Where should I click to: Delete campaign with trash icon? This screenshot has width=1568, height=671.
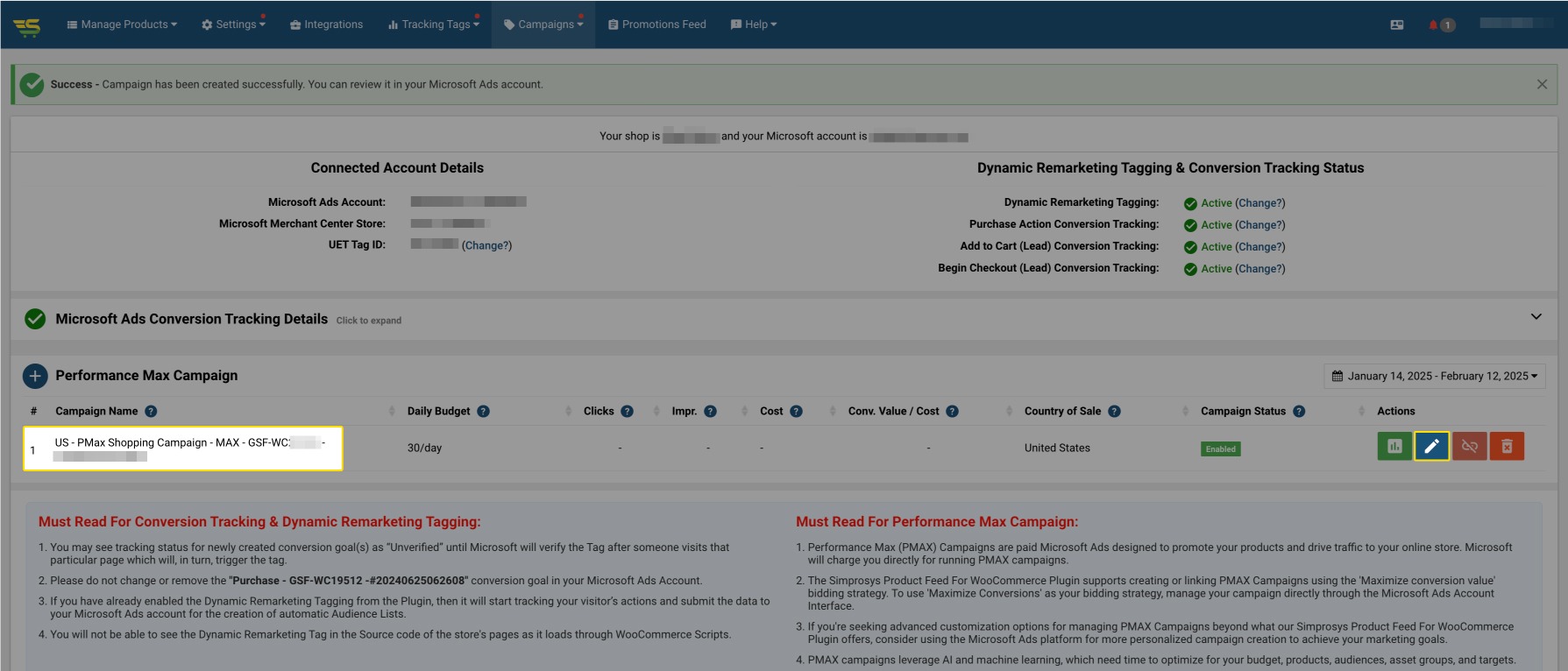1507,446
